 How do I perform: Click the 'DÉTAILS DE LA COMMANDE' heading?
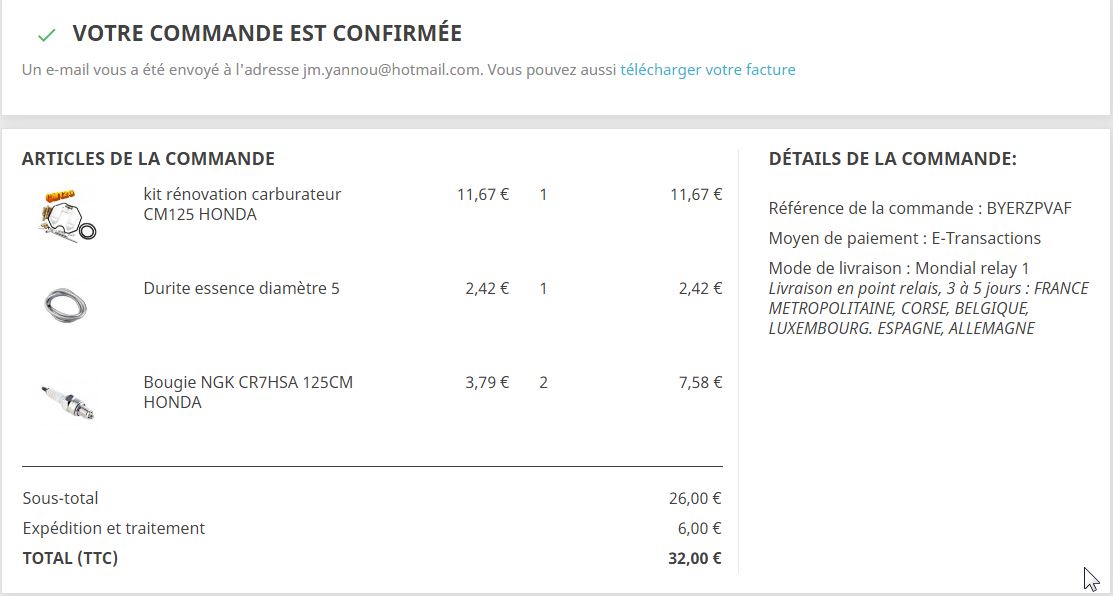pos(892,158)
